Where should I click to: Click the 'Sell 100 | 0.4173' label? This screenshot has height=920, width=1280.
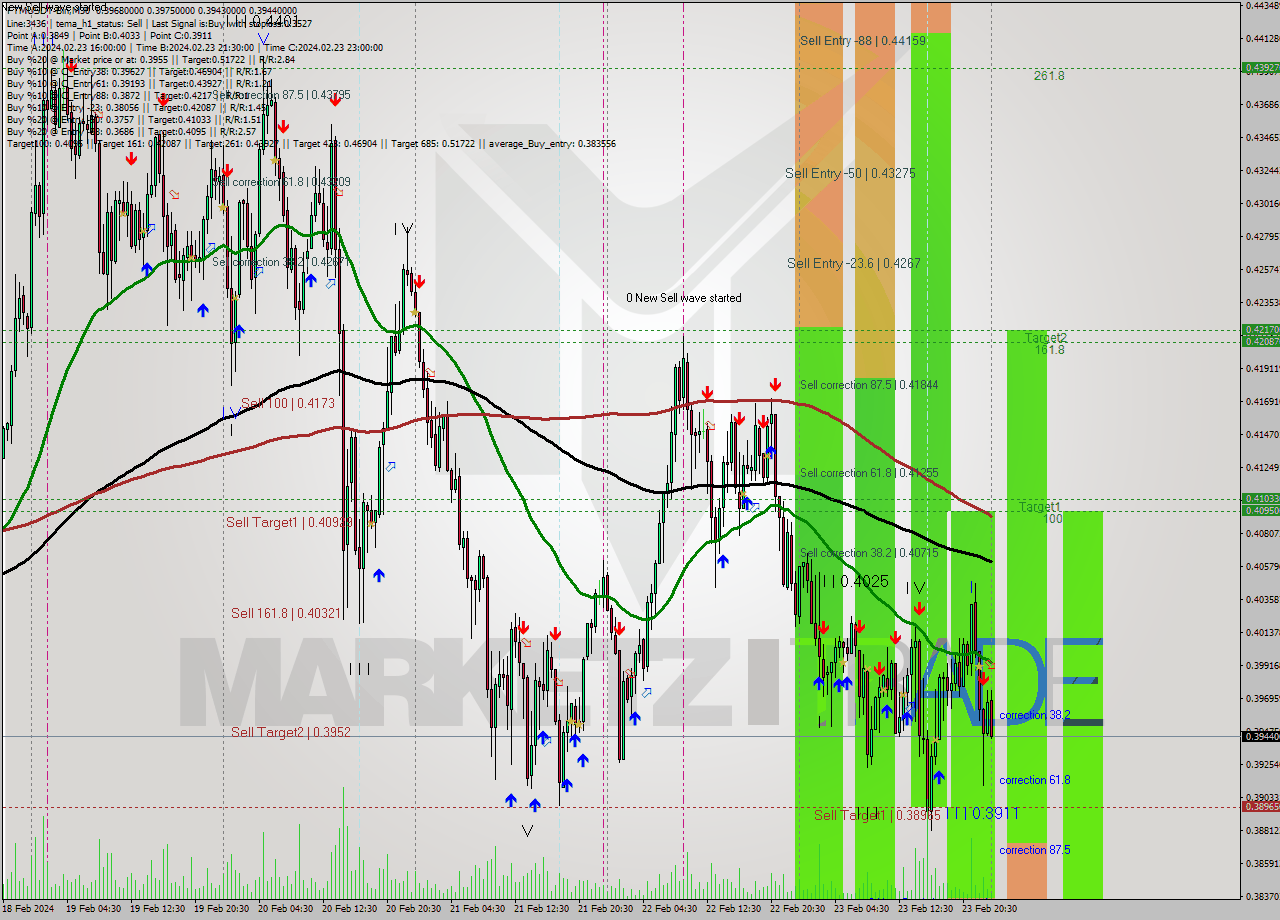288,402
